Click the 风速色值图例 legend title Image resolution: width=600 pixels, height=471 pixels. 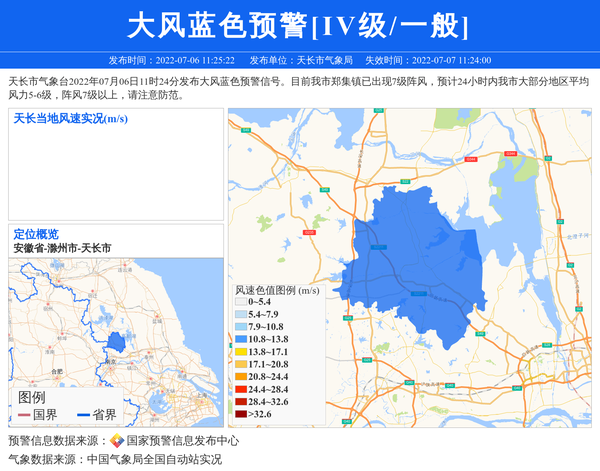point(277,289)
